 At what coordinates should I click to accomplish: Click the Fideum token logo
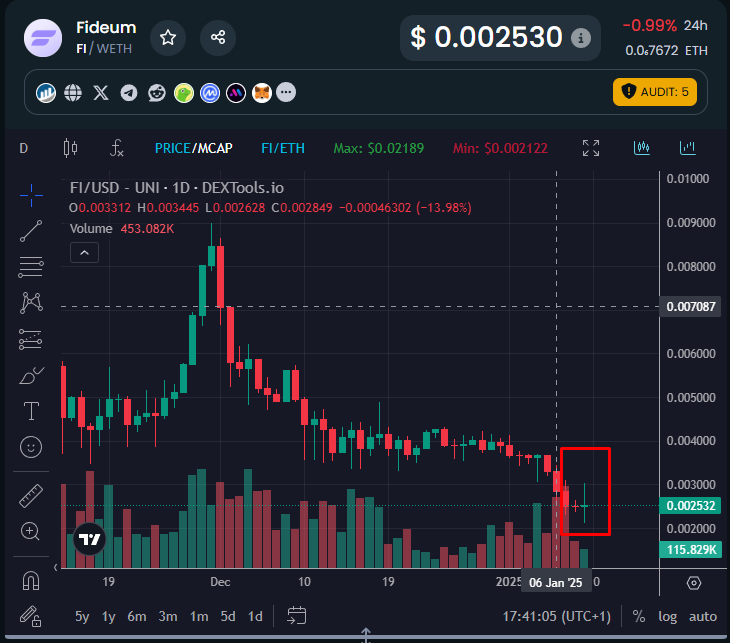point(43,38)
